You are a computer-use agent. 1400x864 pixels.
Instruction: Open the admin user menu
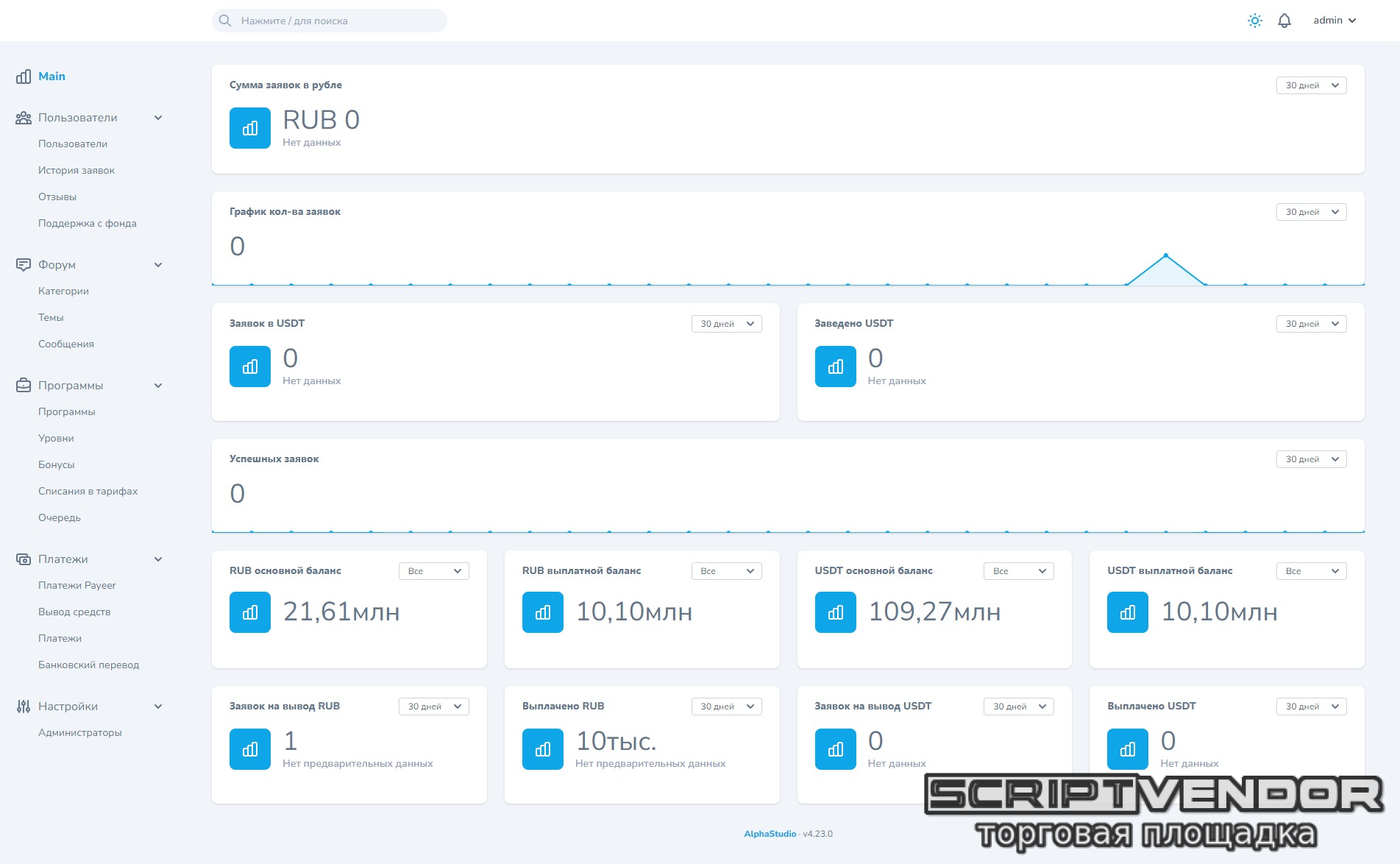(1335, 21)
